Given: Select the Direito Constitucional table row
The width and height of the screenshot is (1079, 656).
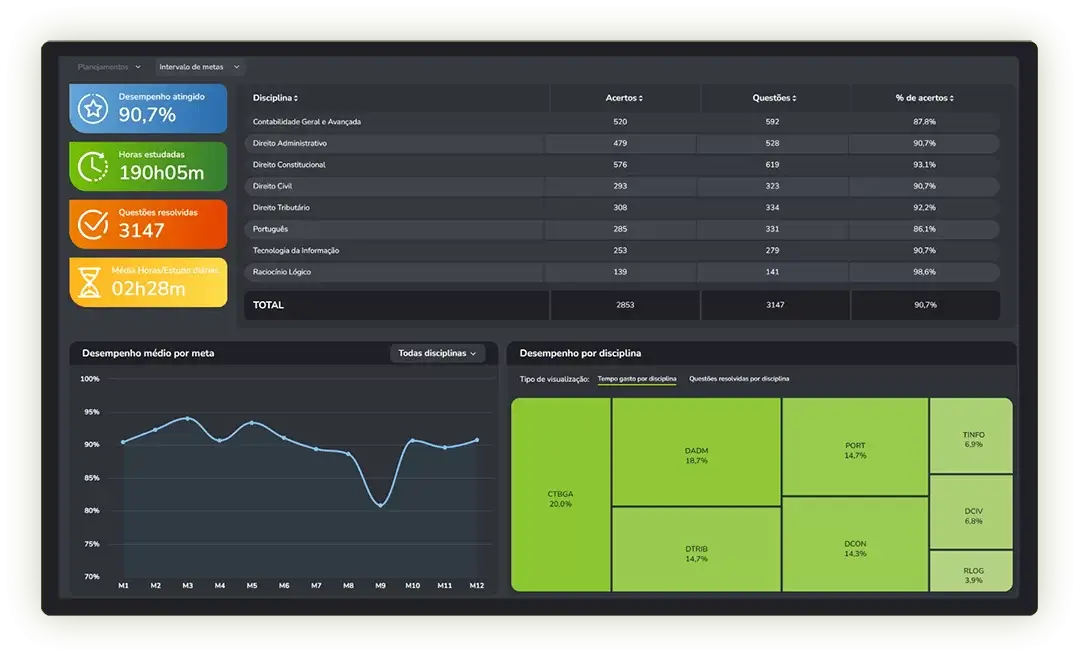Looking at the screenshot, I should (x=622, y=165).
